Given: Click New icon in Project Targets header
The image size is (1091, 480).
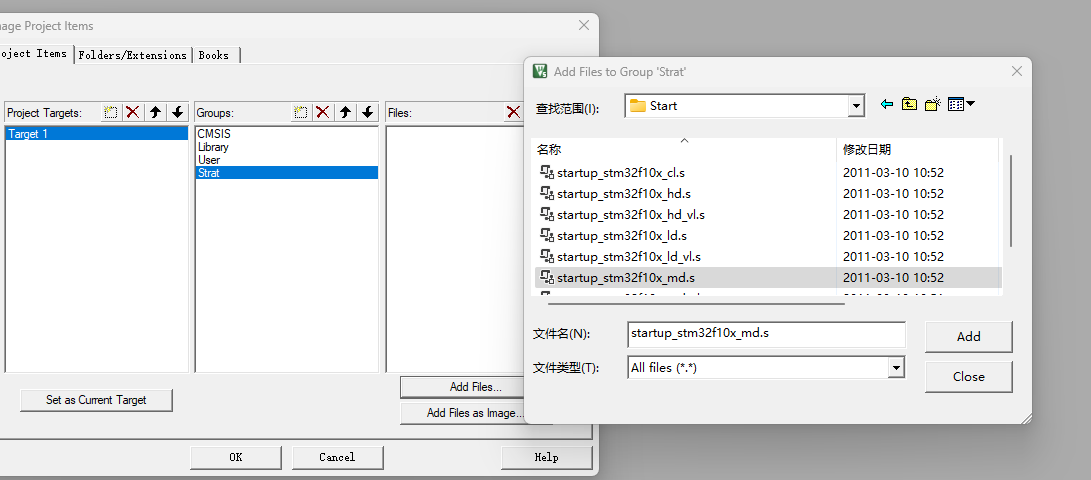Looking at the screenshot, I should (x=111, y=112).
